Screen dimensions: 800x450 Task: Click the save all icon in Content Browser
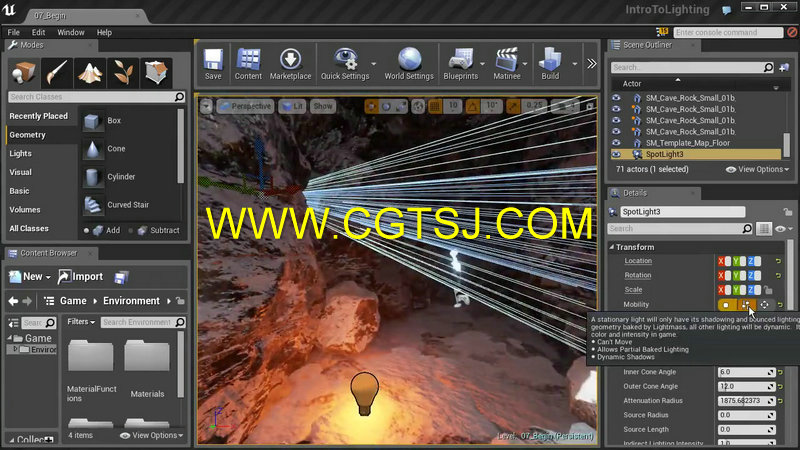point(121,277)
